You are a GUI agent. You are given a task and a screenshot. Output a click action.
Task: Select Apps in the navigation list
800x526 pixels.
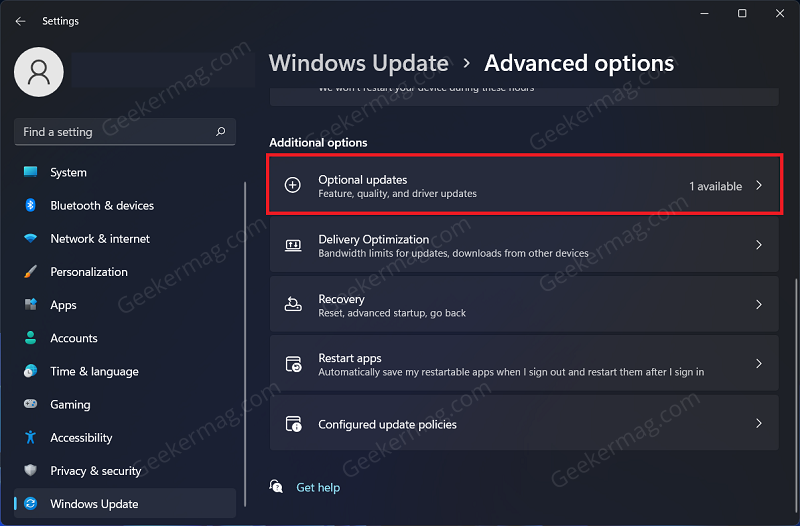pos(125,305)
